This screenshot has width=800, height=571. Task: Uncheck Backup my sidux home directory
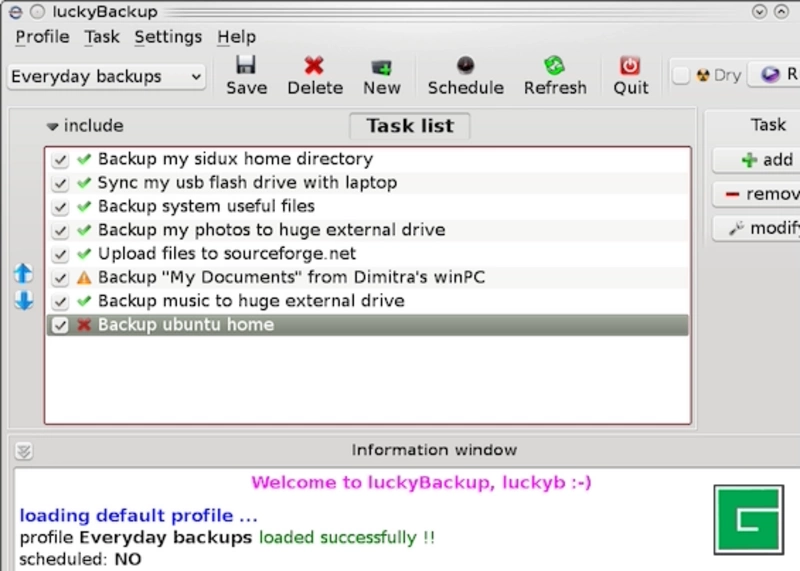(x=60, y=159)
